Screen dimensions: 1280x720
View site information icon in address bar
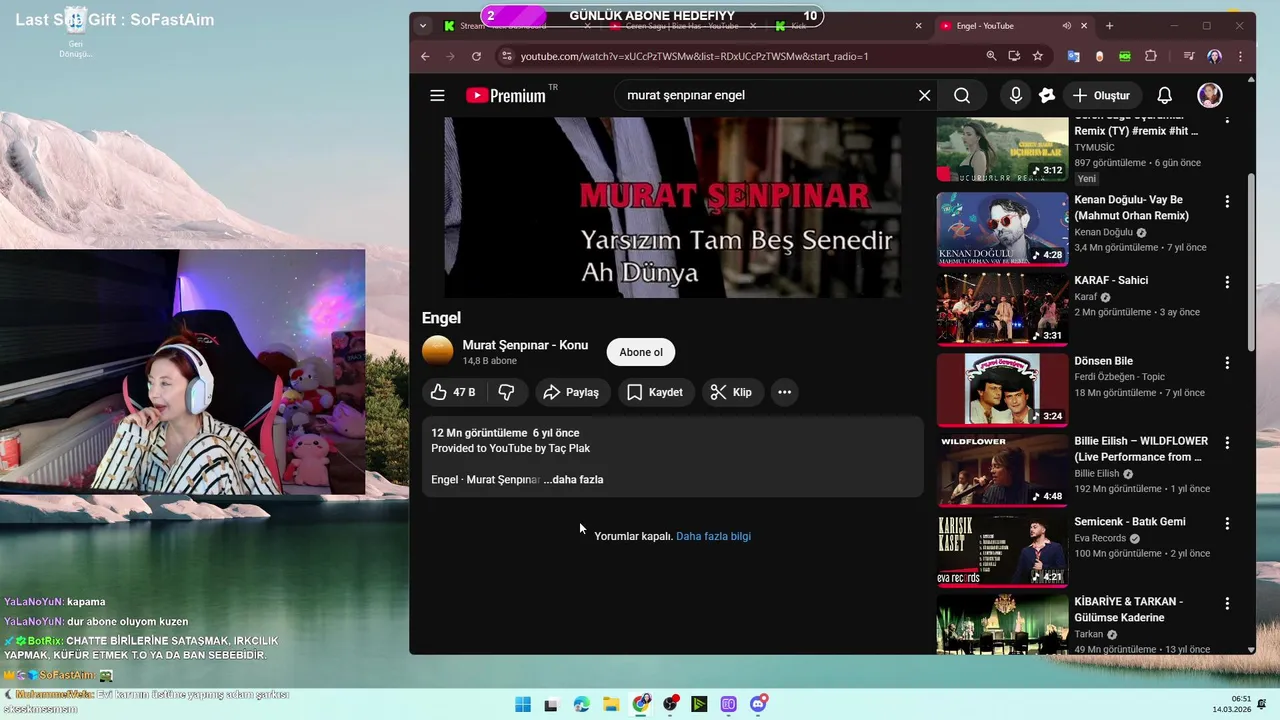coord(505,56)
